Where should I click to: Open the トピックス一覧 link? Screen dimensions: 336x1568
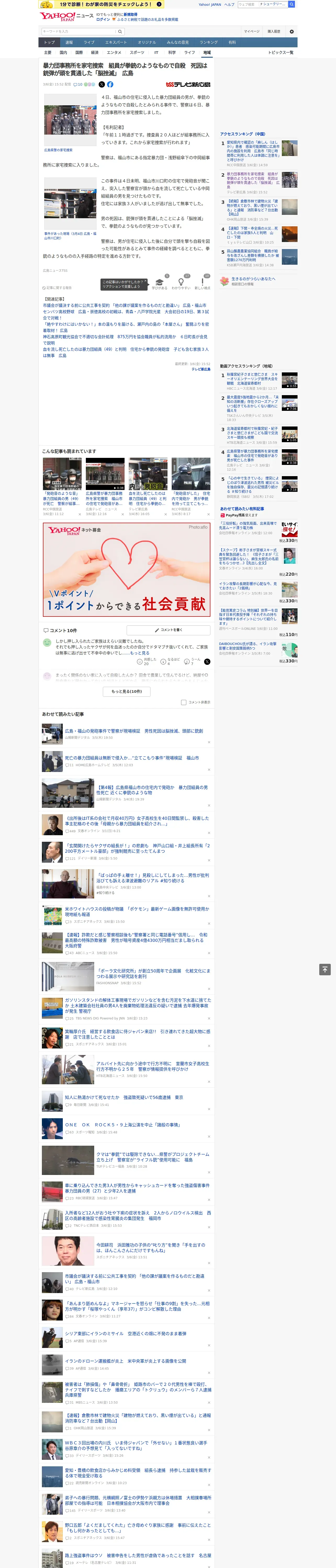pyautogui.click(x=281, y=52)
